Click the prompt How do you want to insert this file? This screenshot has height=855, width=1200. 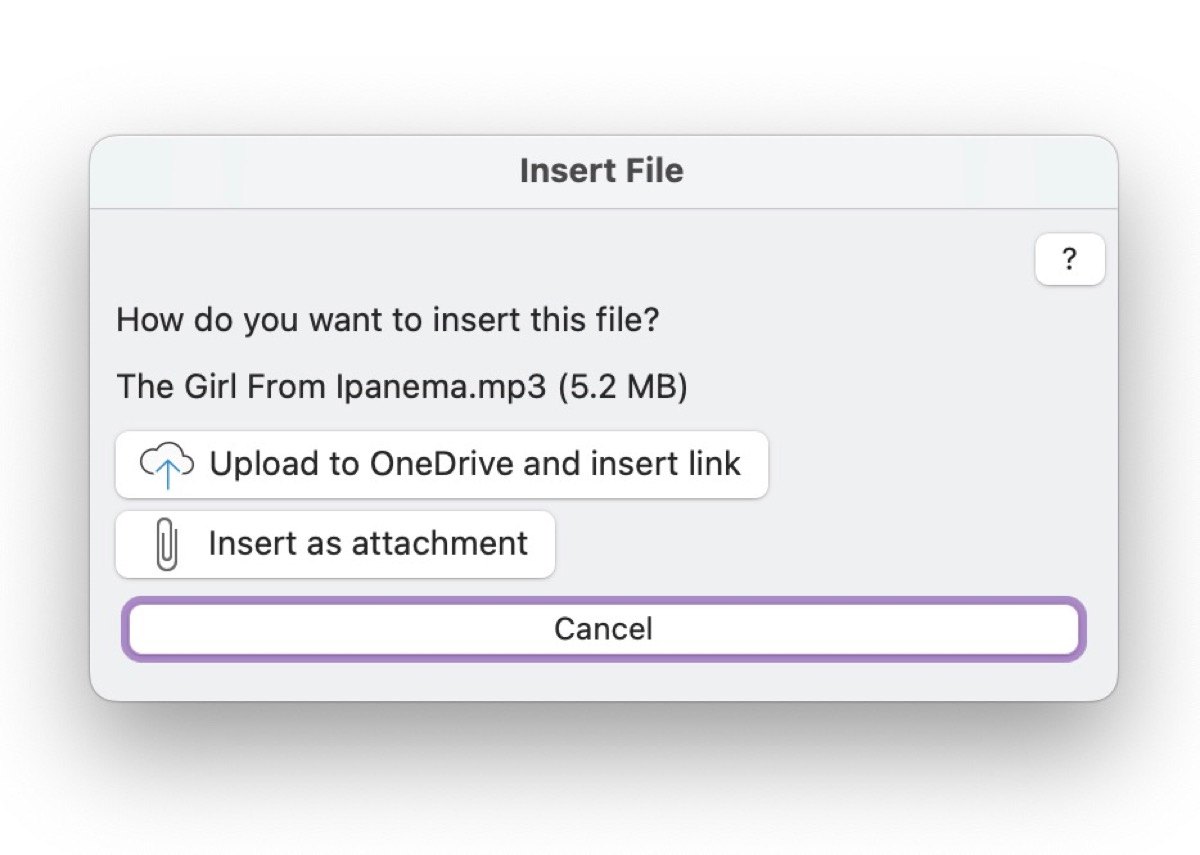coord(388,321)
